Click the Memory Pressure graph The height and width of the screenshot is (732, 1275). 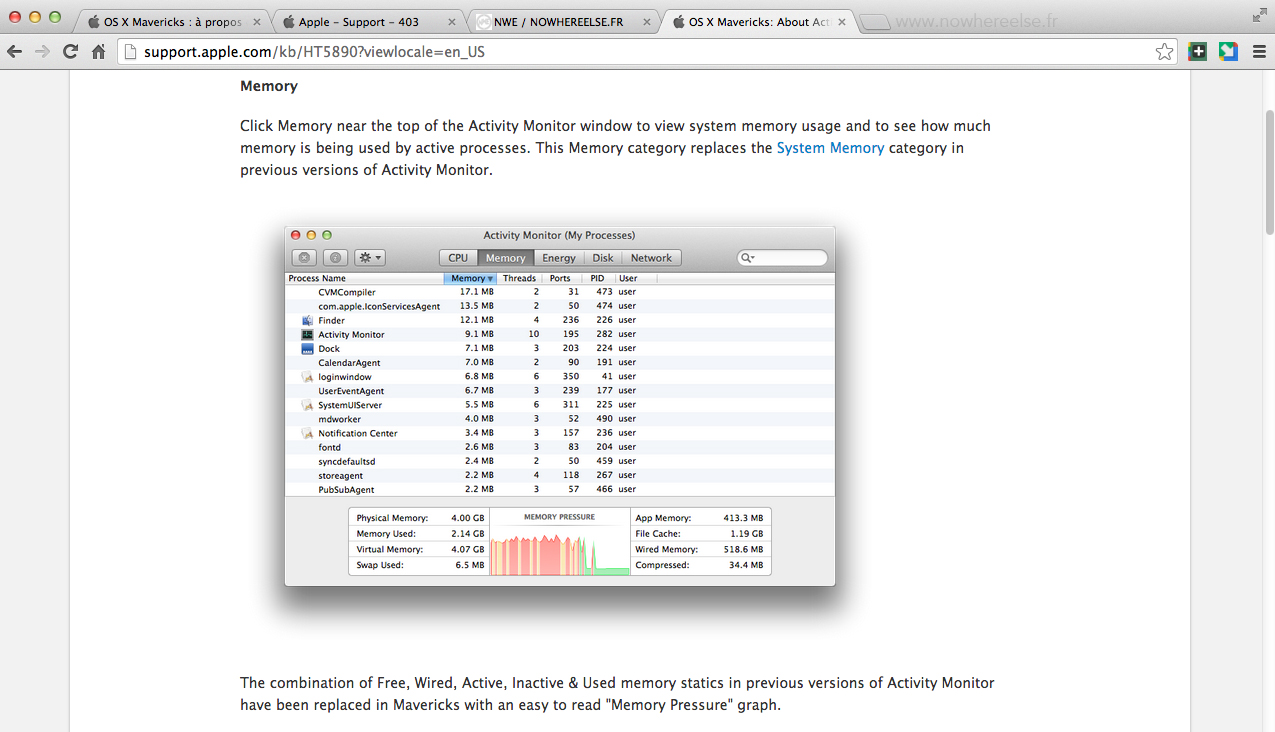(x=560, y=542)
